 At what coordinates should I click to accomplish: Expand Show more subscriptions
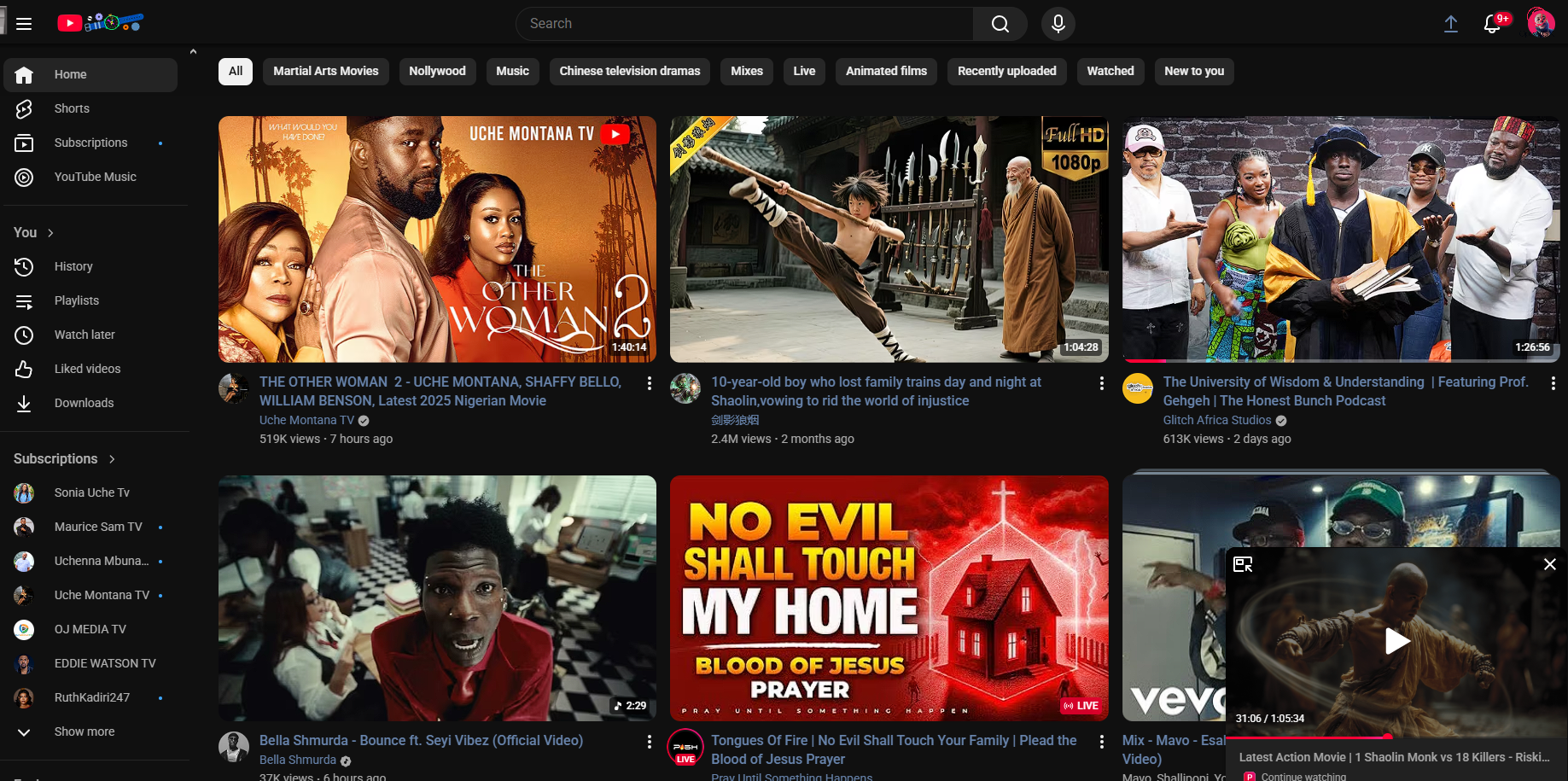[x=84, y=731]
